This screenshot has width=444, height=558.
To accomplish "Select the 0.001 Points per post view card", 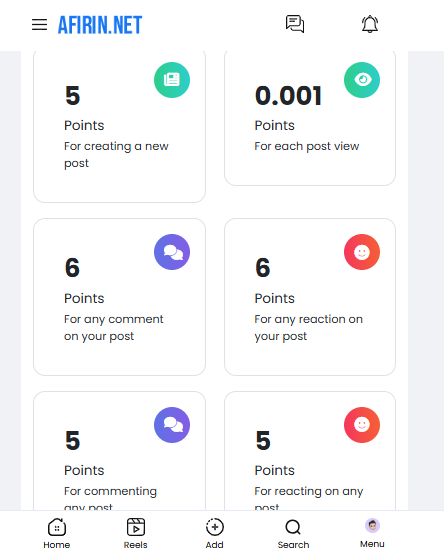I will pyautogui.click(x=310, y=118).
